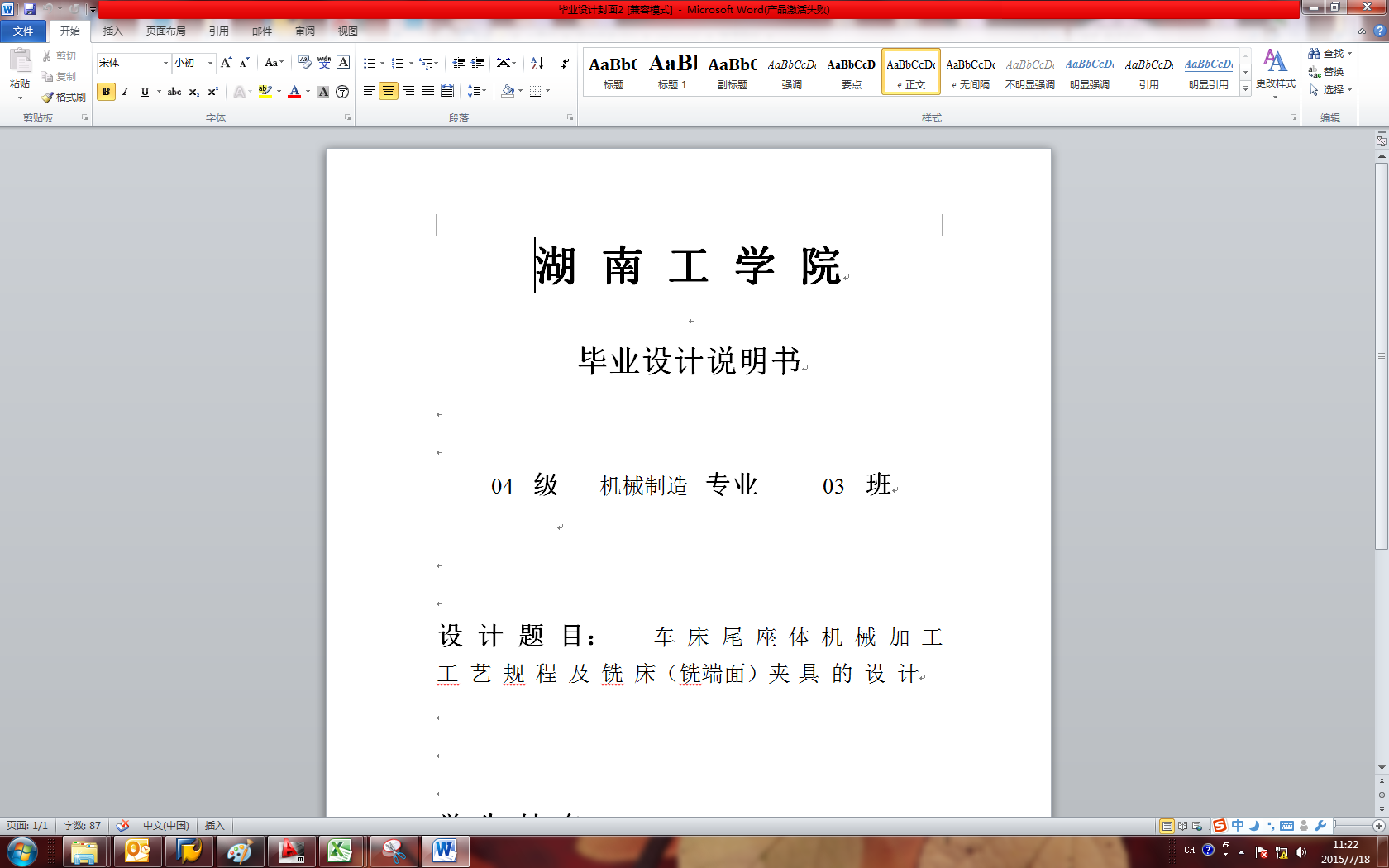Open the Change Case dropdown

coord(274,63)
